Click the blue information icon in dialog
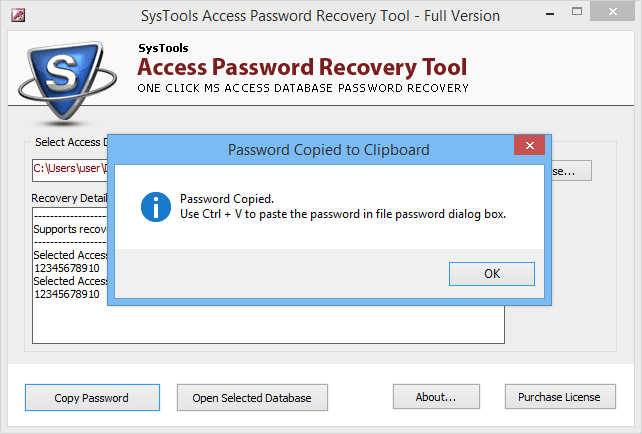The image size is (642, 434). (156, 207)
